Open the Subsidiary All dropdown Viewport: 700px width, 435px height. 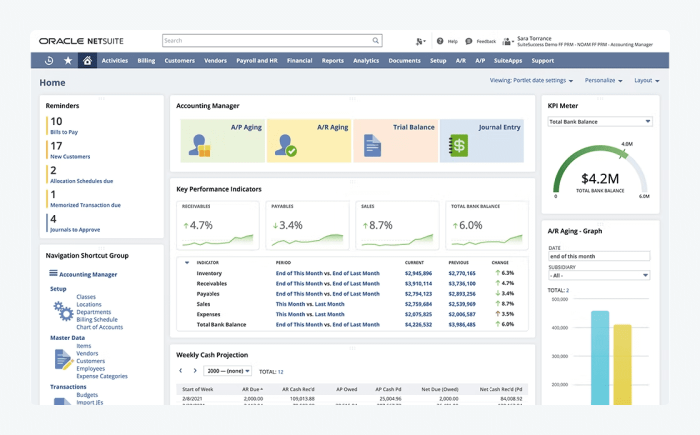click(599, 275)
